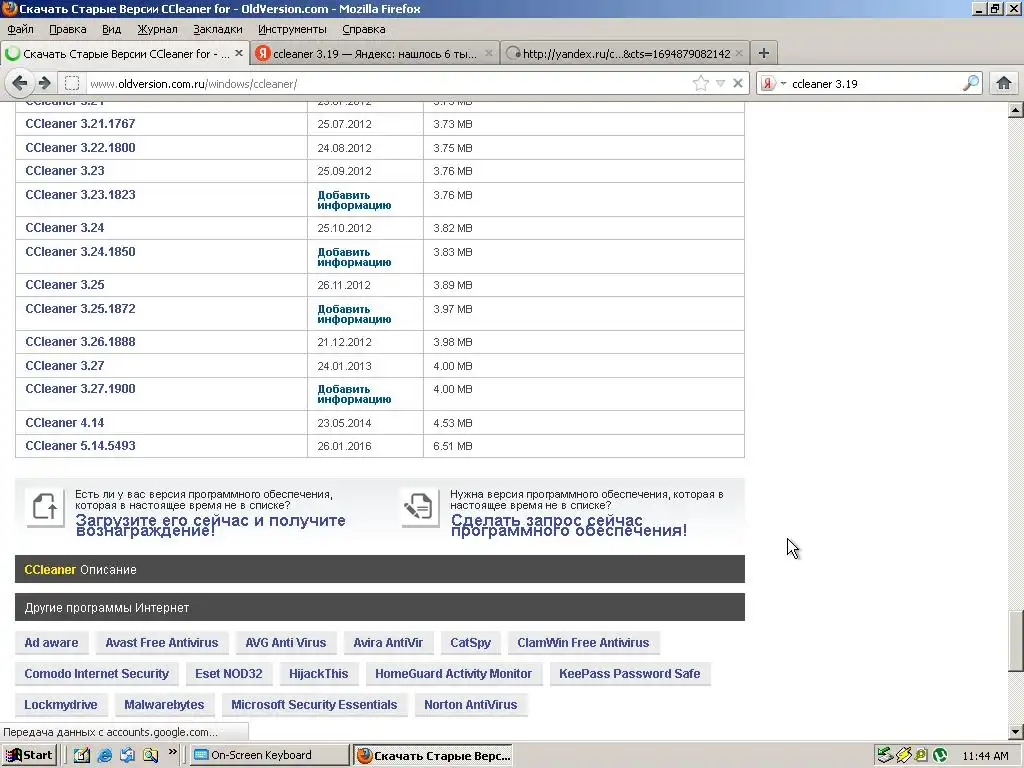Image resolution: width=1024 pixels, height=768 pixels.
Task: Click Добавить информацию in CCleaner 3.23.1823 row
Action: click(x=354, y=200)
